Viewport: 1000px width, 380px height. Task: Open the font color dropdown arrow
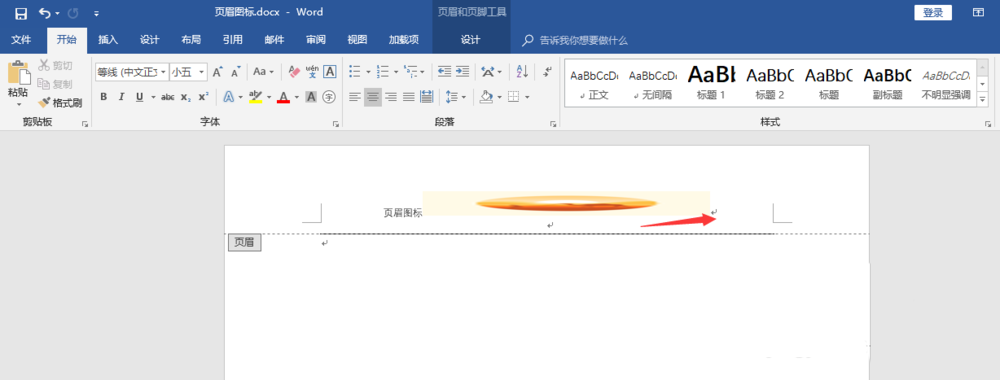pyautogui.click(x=297, y=98)
